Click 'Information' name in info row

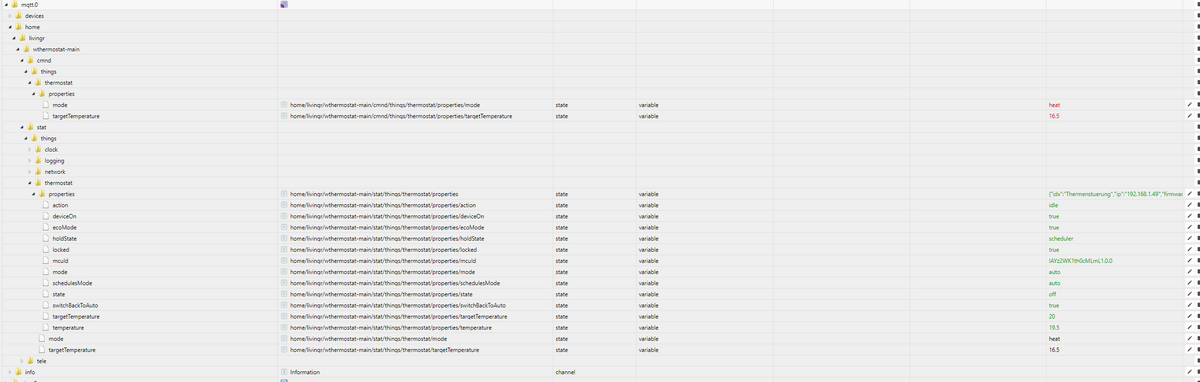(305, 372)
